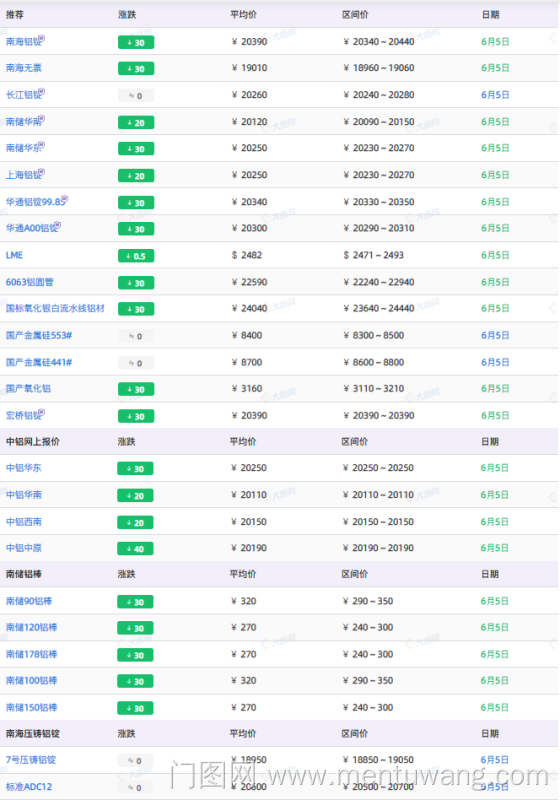Screen dimensions: 560x800
Task: Click the green down-40 badge for 中铝中原
Action: pyautogui.click(x=135, y=549)
